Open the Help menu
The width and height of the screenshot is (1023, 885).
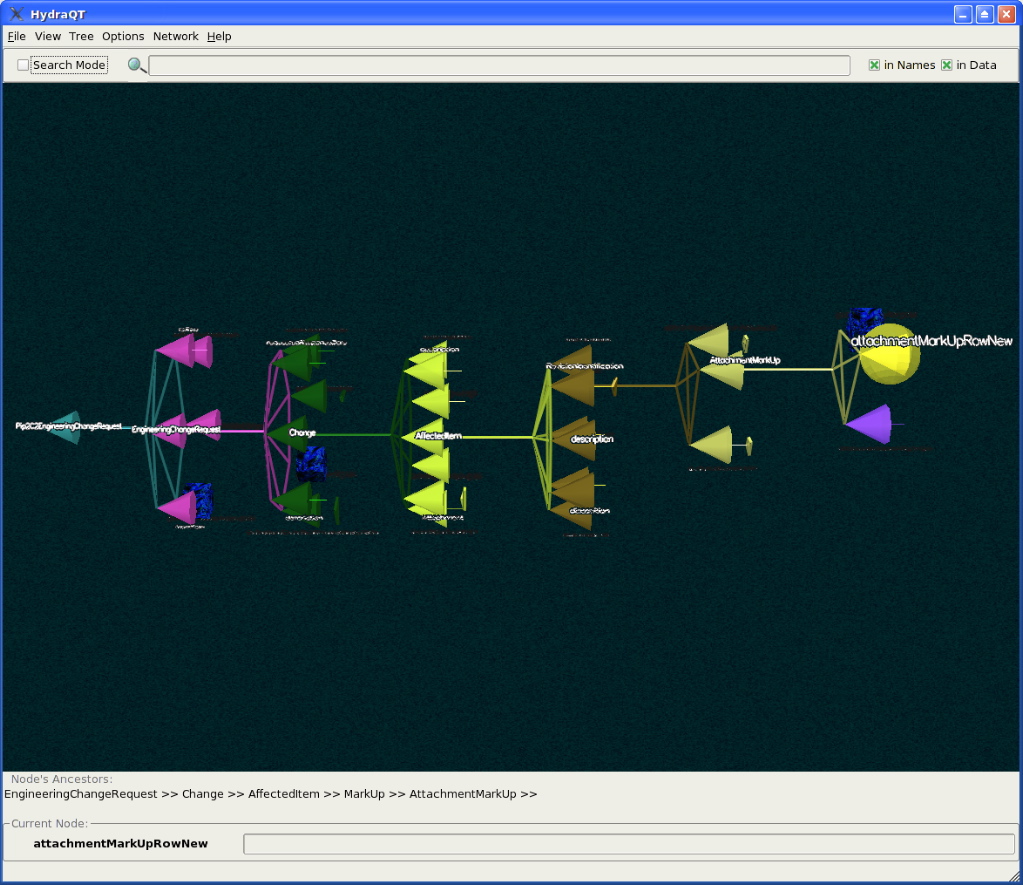click(219, 37)
